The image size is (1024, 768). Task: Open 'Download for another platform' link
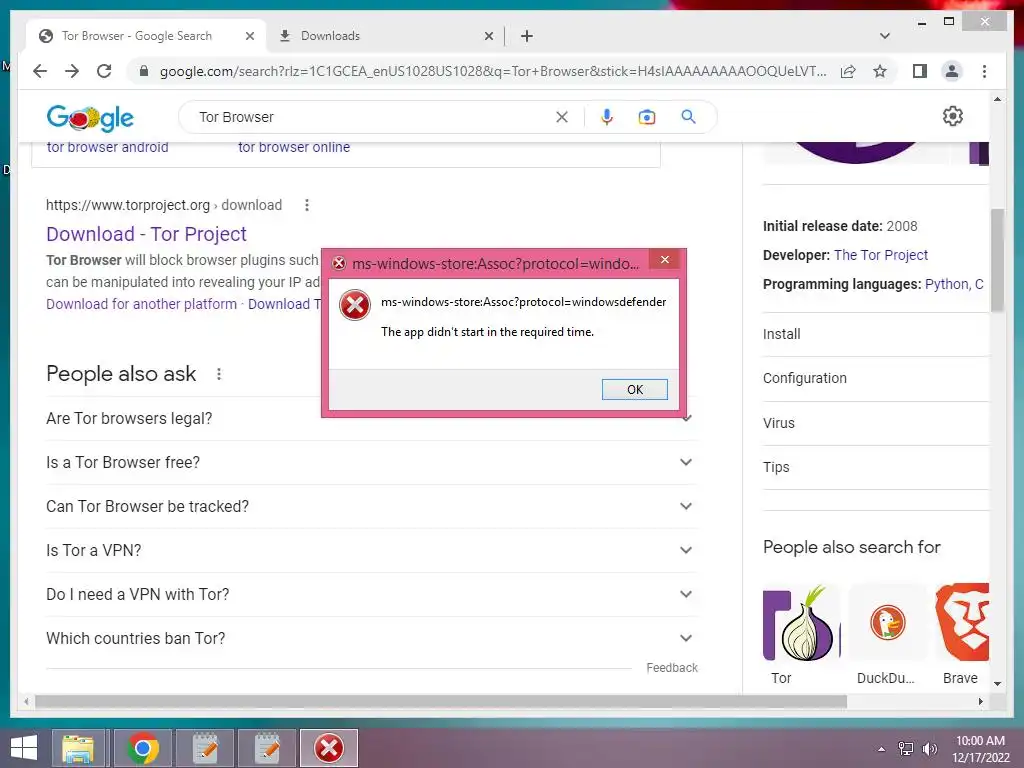pos(141,304)
